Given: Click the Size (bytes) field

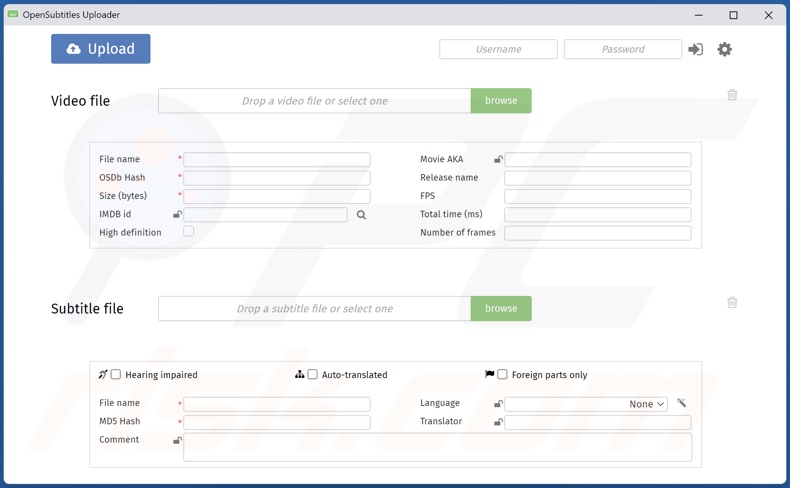Looking at the screenshot, I should 277,196.
